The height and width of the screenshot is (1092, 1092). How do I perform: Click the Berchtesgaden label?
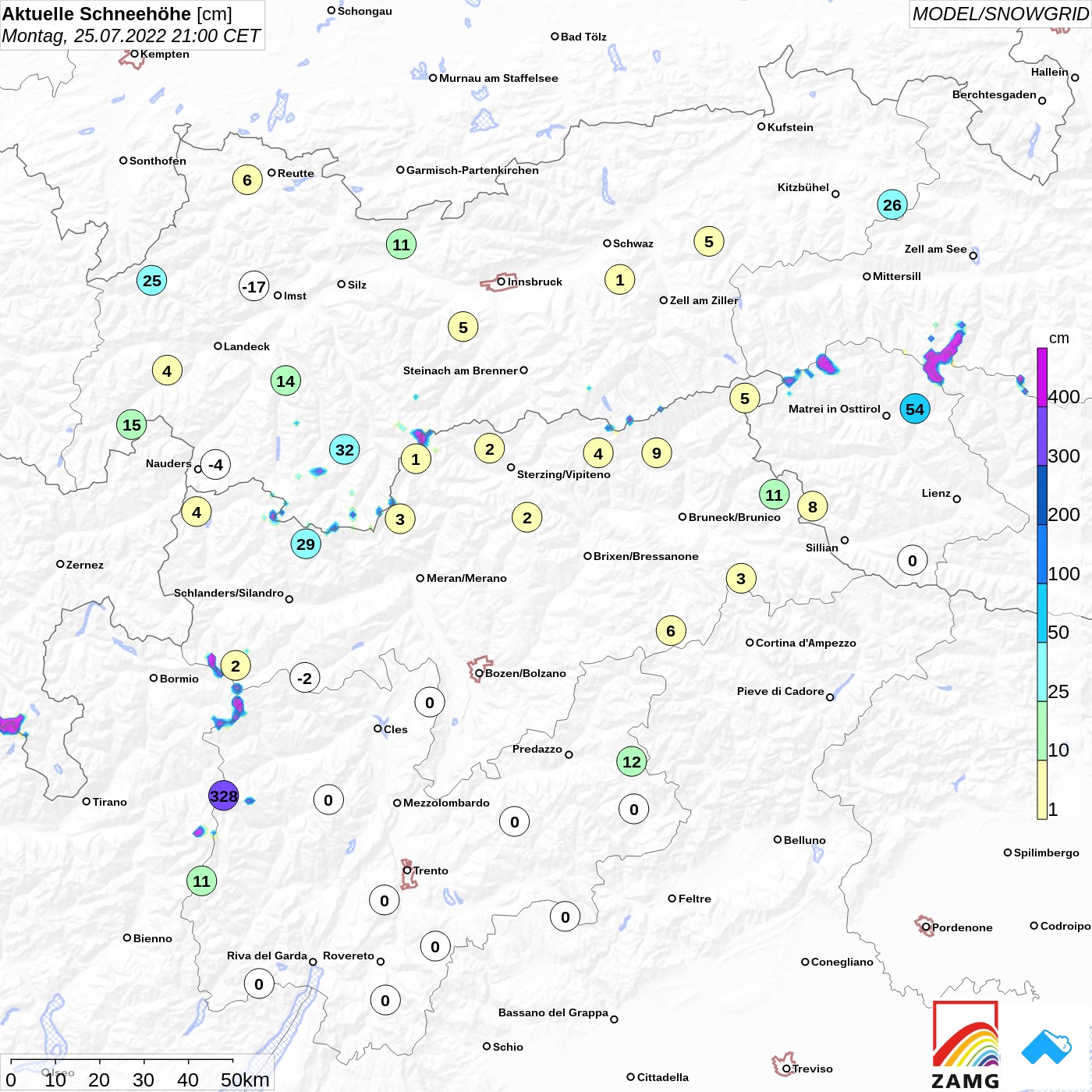point(994,94)
